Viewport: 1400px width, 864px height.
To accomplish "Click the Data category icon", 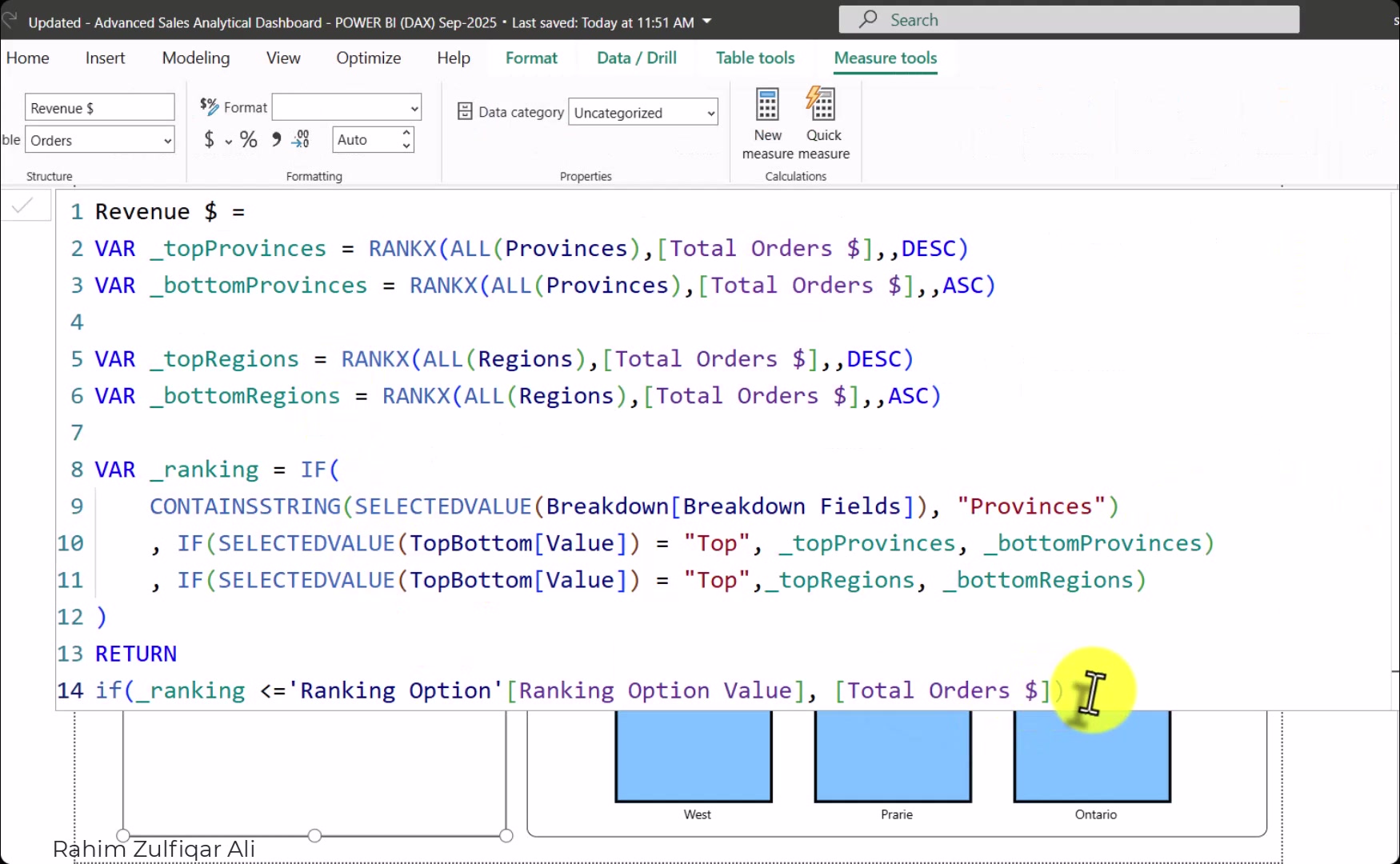I will pyautogui.click(x=465, y=111).
